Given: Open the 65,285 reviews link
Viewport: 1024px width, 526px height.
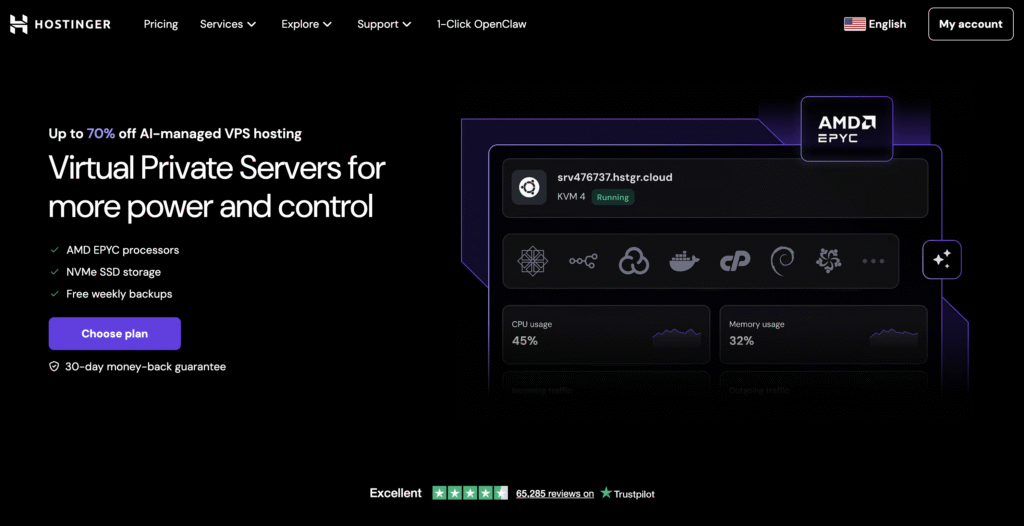Looking at the screenshot, I should [x=554, y=493].
